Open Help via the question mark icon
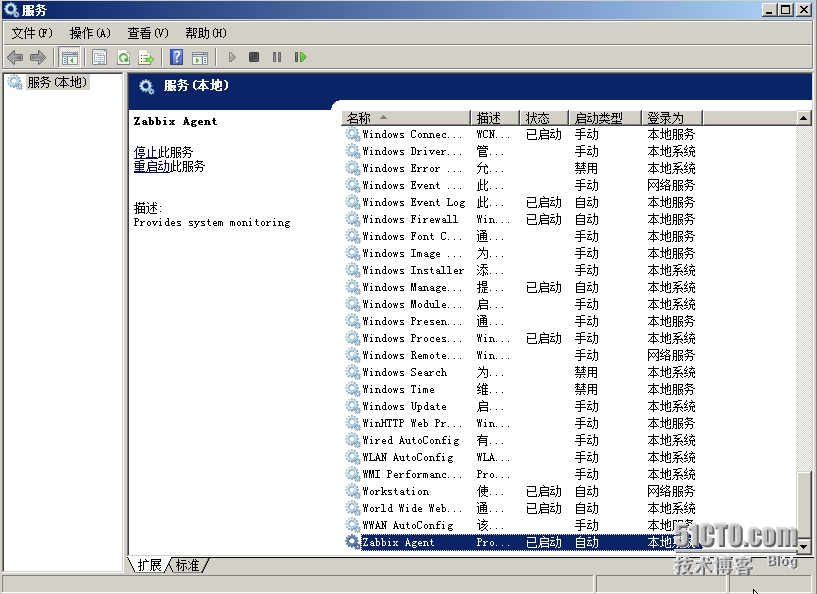 coord(177,57)
